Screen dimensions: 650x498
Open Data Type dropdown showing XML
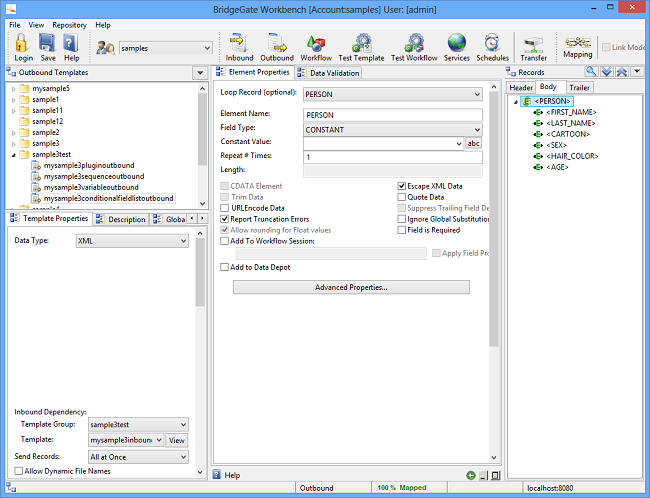(x=132, y=241)
